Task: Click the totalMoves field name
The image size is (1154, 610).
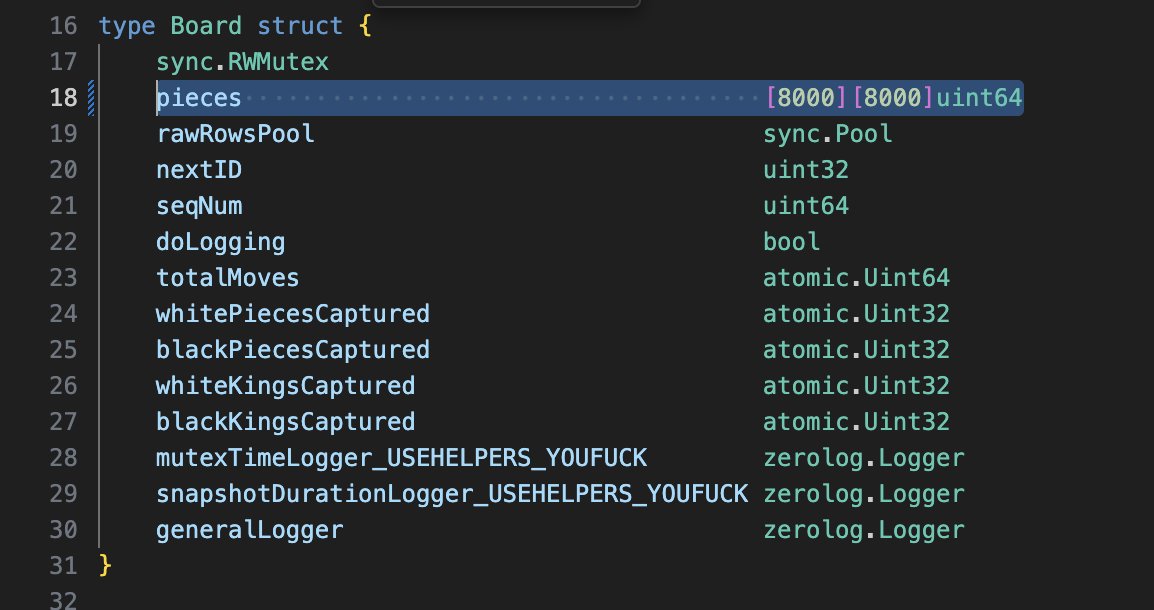Action: [x=227, y=278]
